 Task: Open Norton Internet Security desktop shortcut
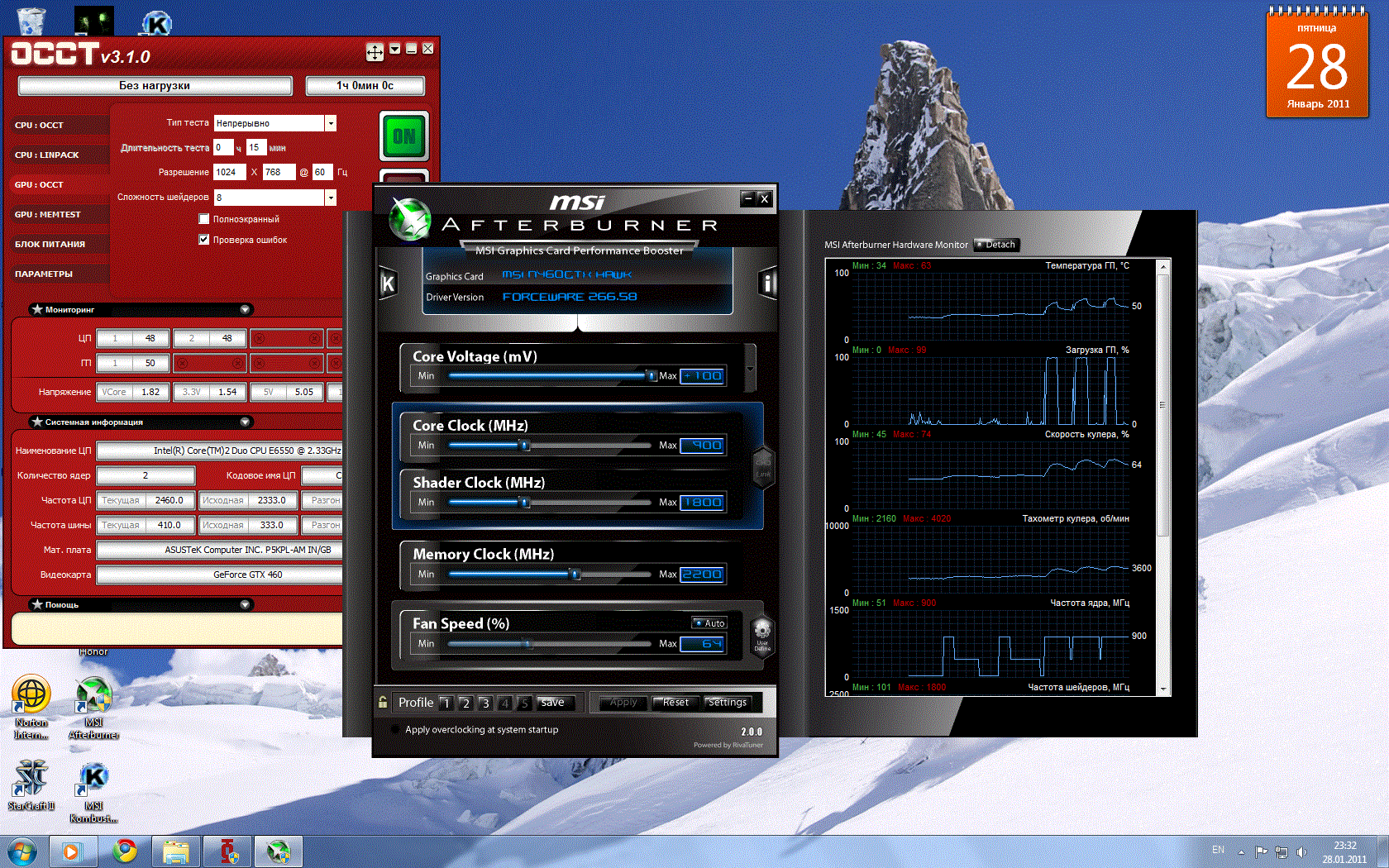31,708
